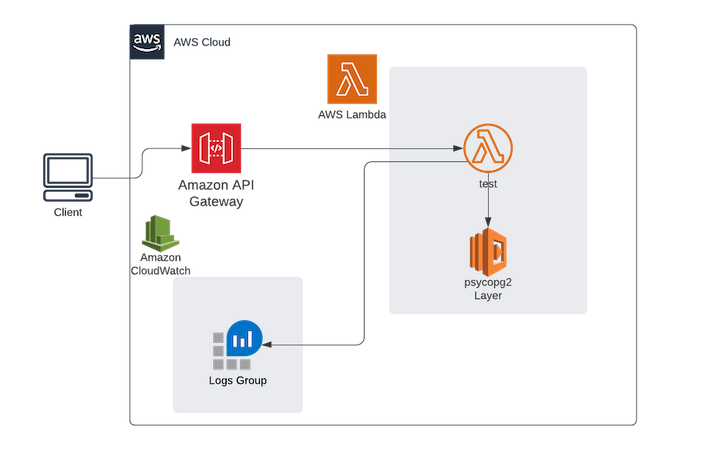The width and height of the screenshot is (705, 450).
Task: Click the round test Lambda function icon
Action: pos(488,151)
